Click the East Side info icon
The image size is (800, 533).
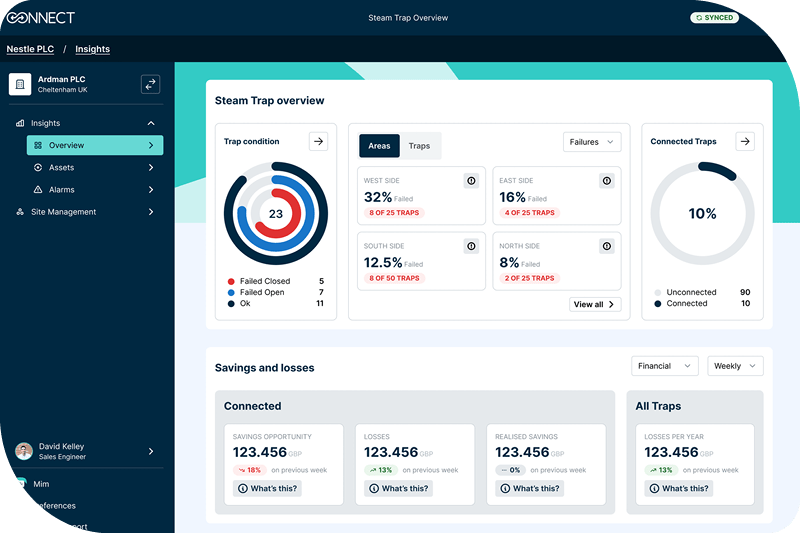coord(606,180)
